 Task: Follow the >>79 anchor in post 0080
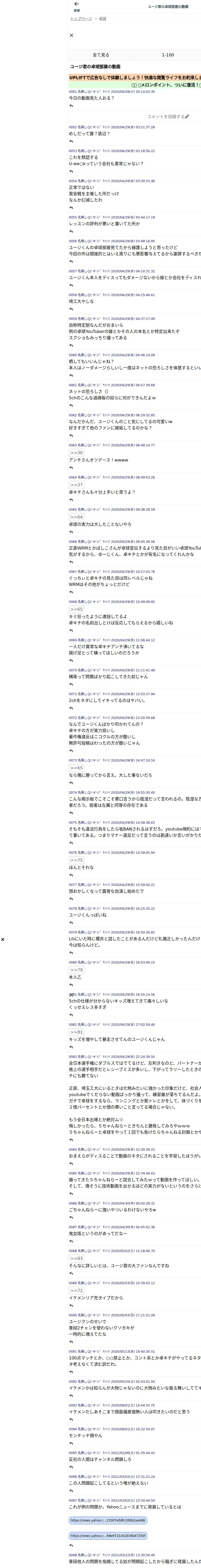point(77,970)
